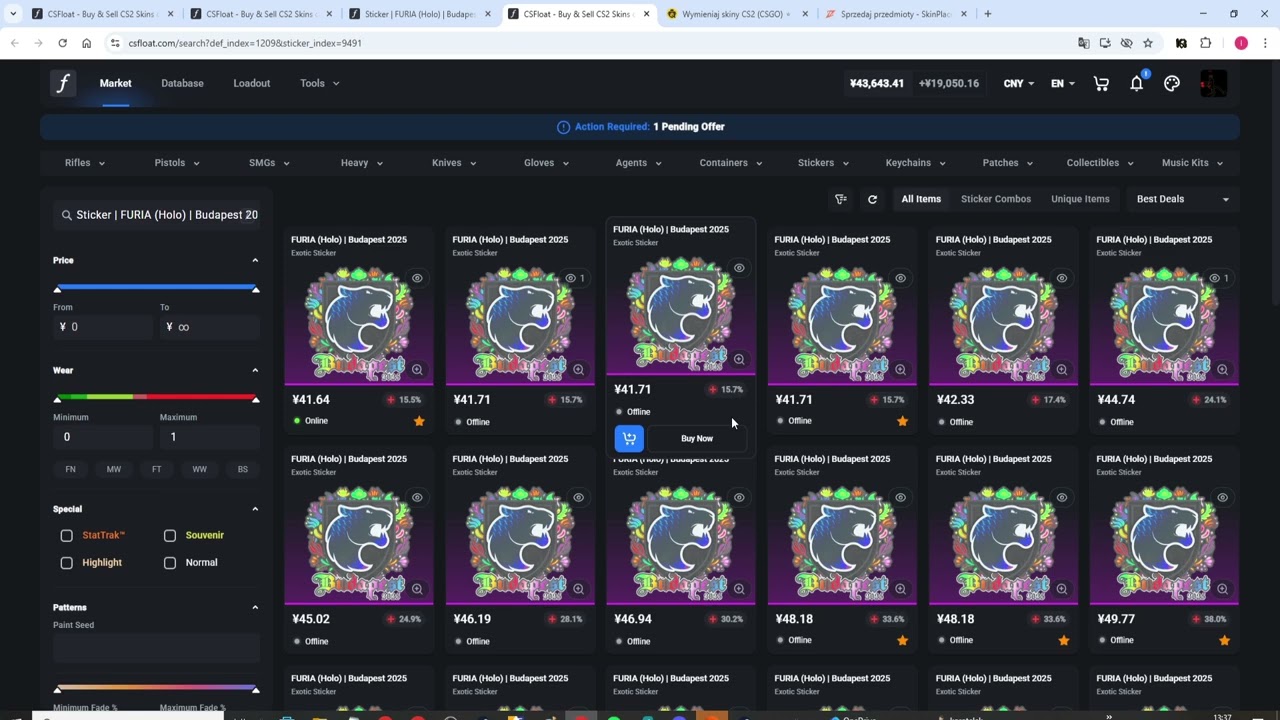Open the CNY currency dropdown
1280x720 pixels.
click(1019, 84)
